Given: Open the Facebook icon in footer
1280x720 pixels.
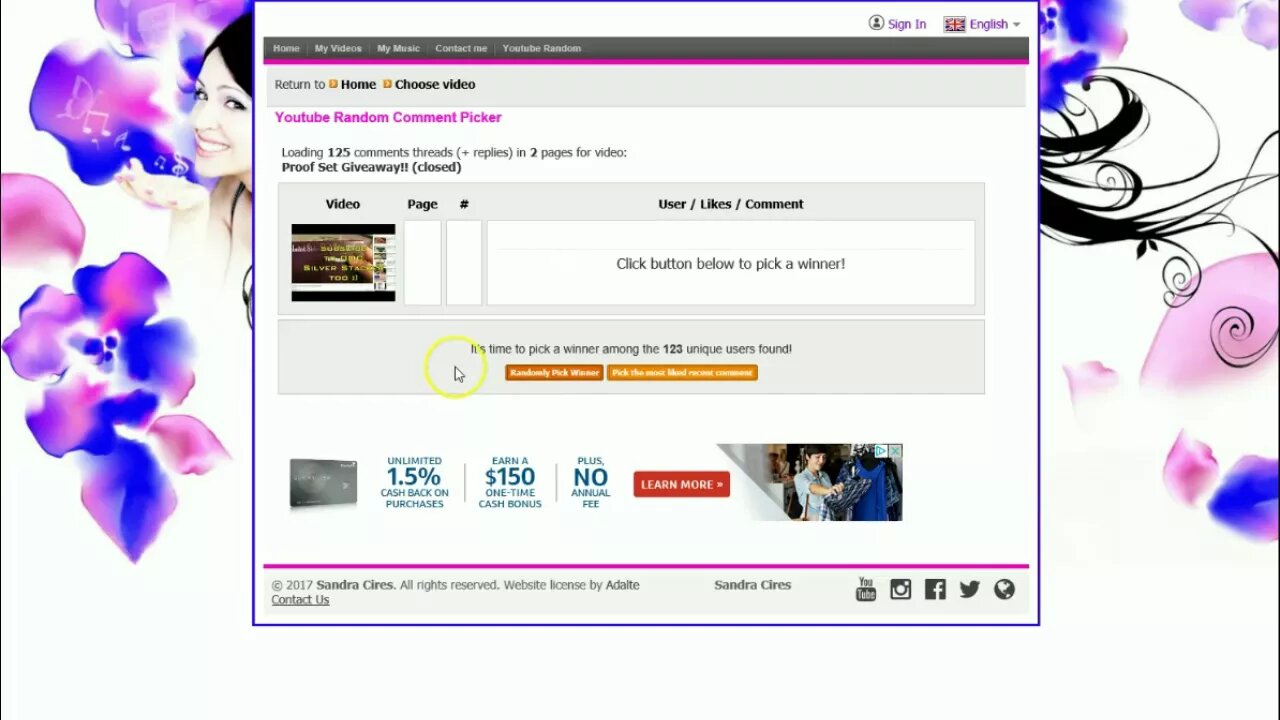Looking at the screenshot, I should coord(935,589).
